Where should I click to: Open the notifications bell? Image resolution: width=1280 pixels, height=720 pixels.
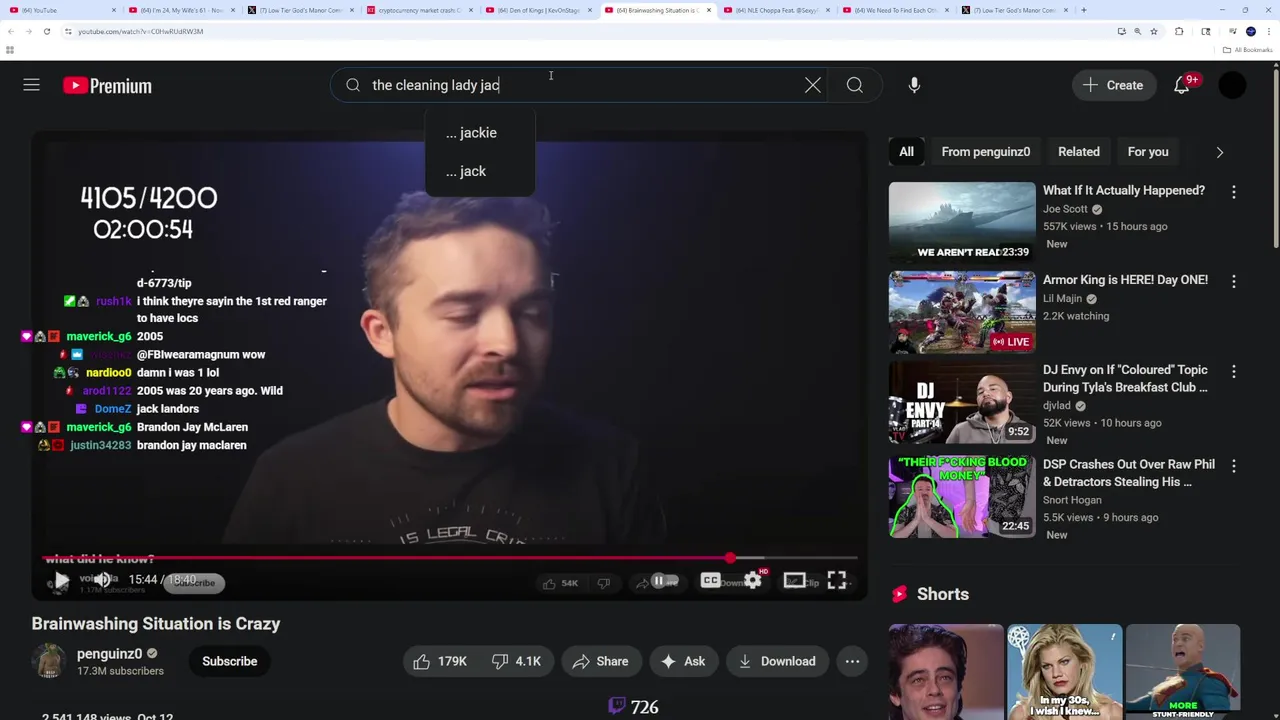click(1182, 85)
